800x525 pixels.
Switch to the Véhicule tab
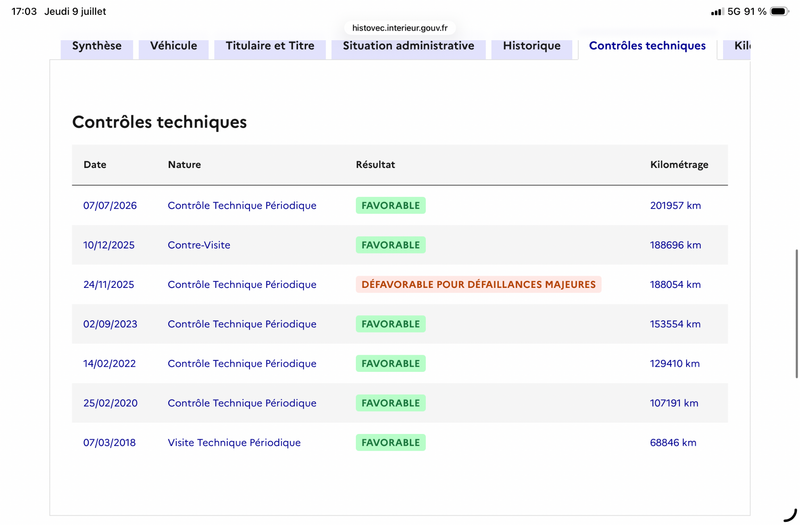tap(173, 47)
